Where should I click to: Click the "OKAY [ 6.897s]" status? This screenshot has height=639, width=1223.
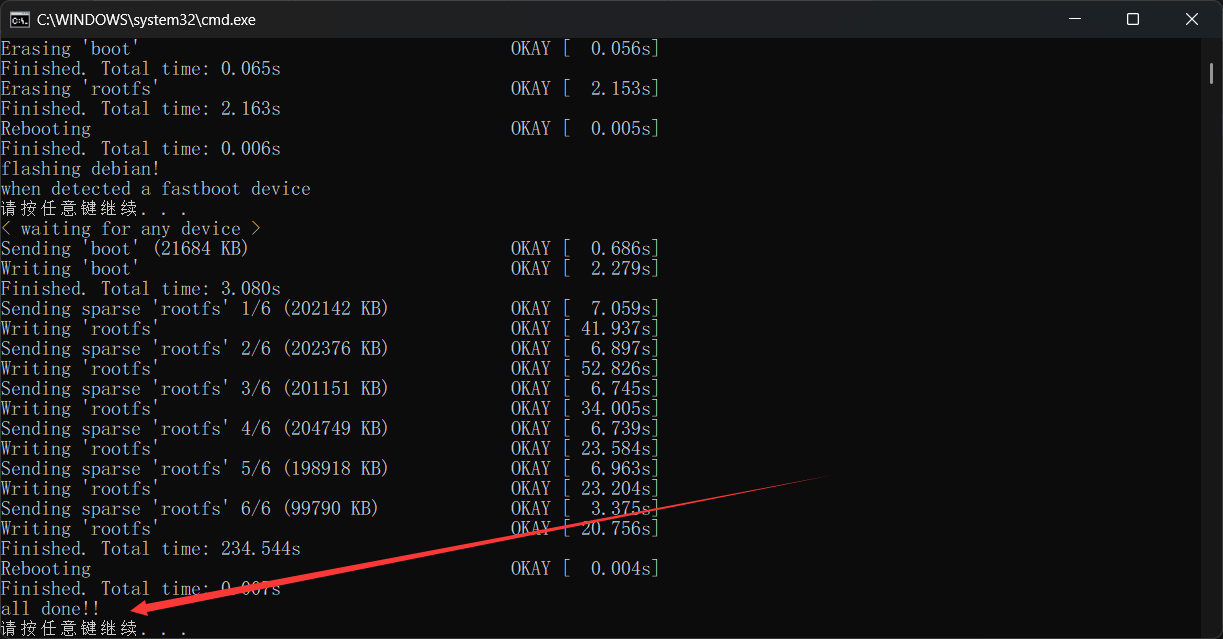click(585, 349)
